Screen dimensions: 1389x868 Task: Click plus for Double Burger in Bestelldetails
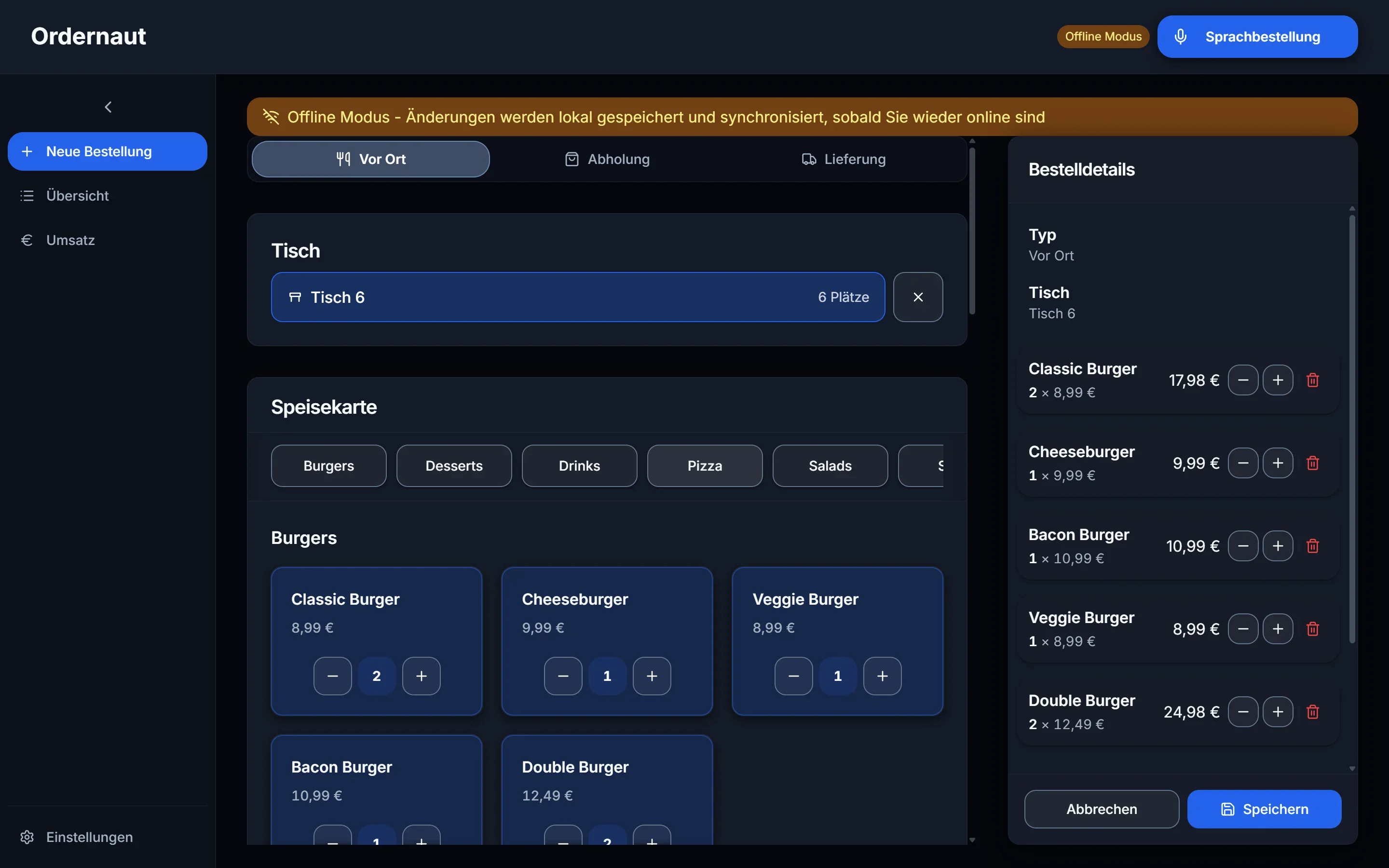tap(1278, 712)
